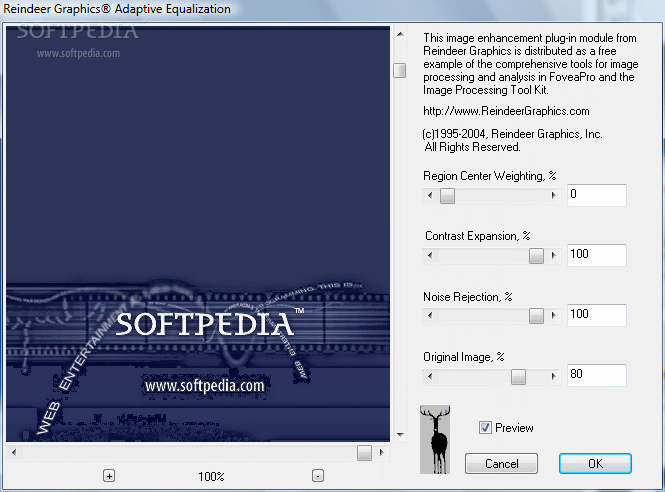This screenshot has height=492, width=665.
Task: Click the Original Image slider thumb
Action: pos(518,376)
